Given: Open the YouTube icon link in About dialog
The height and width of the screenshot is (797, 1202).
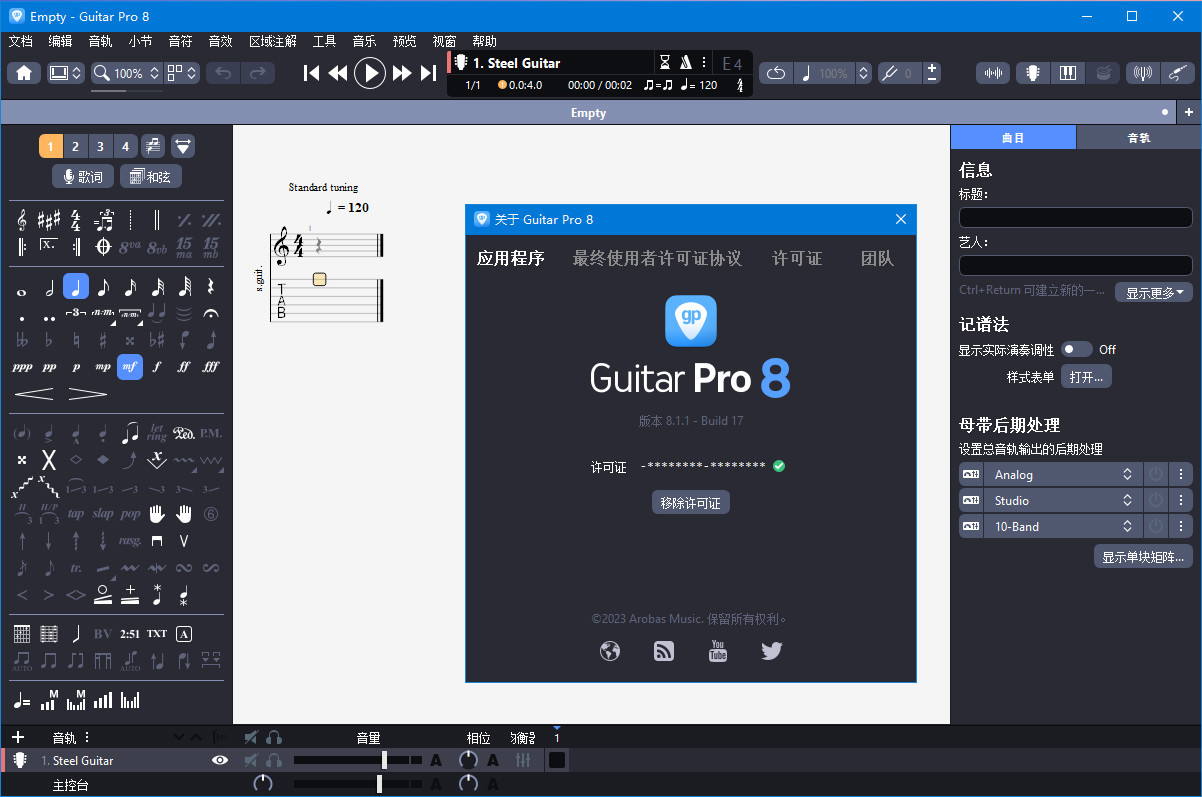Looking at the screenshot, I should pos(718,651).
